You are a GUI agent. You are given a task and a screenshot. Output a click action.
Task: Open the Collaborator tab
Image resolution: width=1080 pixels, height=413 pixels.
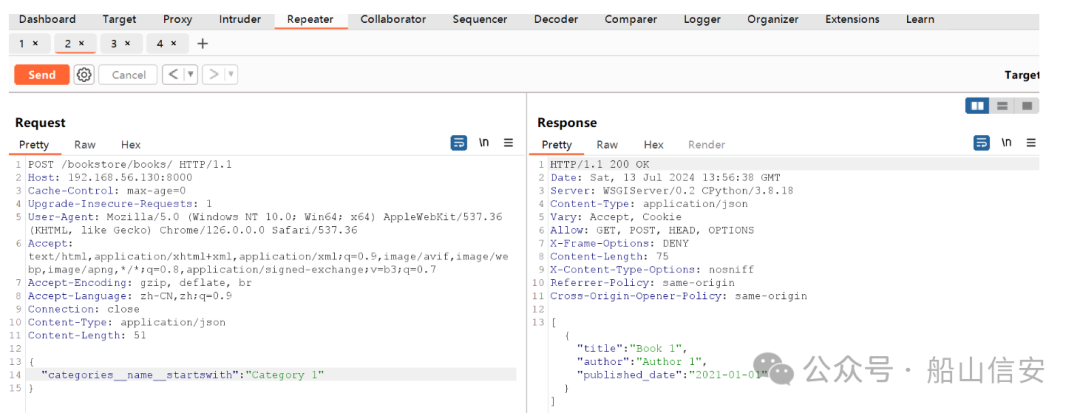pyautogui.click(x=393, y=19)
